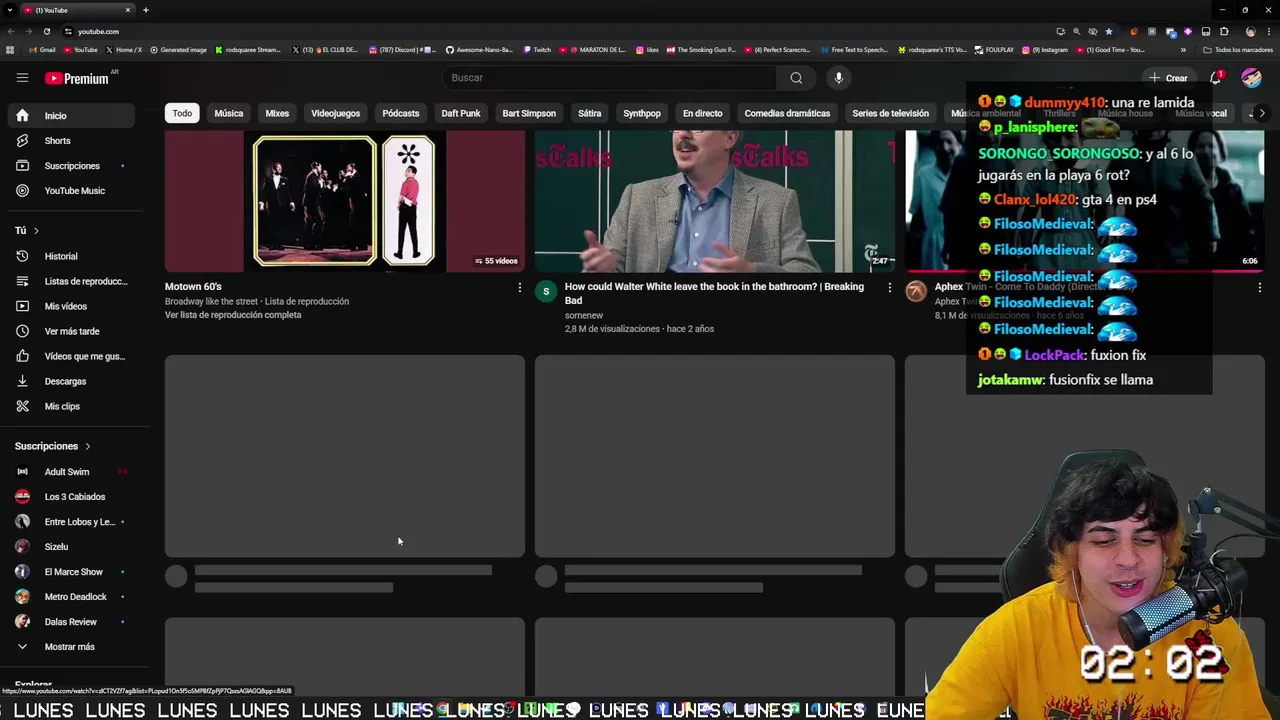Click Ver lista de reproducción completa

click(233, 315)
